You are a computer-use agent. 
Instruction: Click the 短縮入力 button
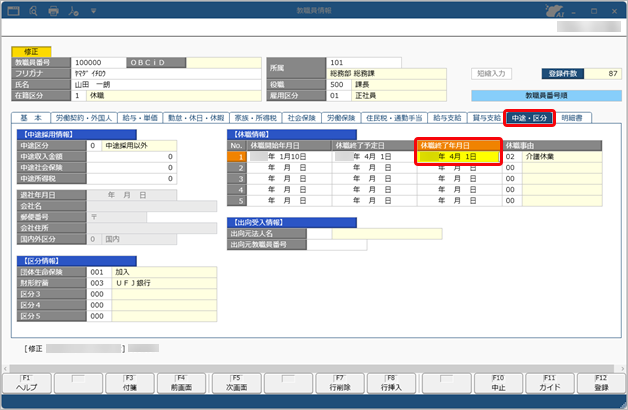pos(492,73)
